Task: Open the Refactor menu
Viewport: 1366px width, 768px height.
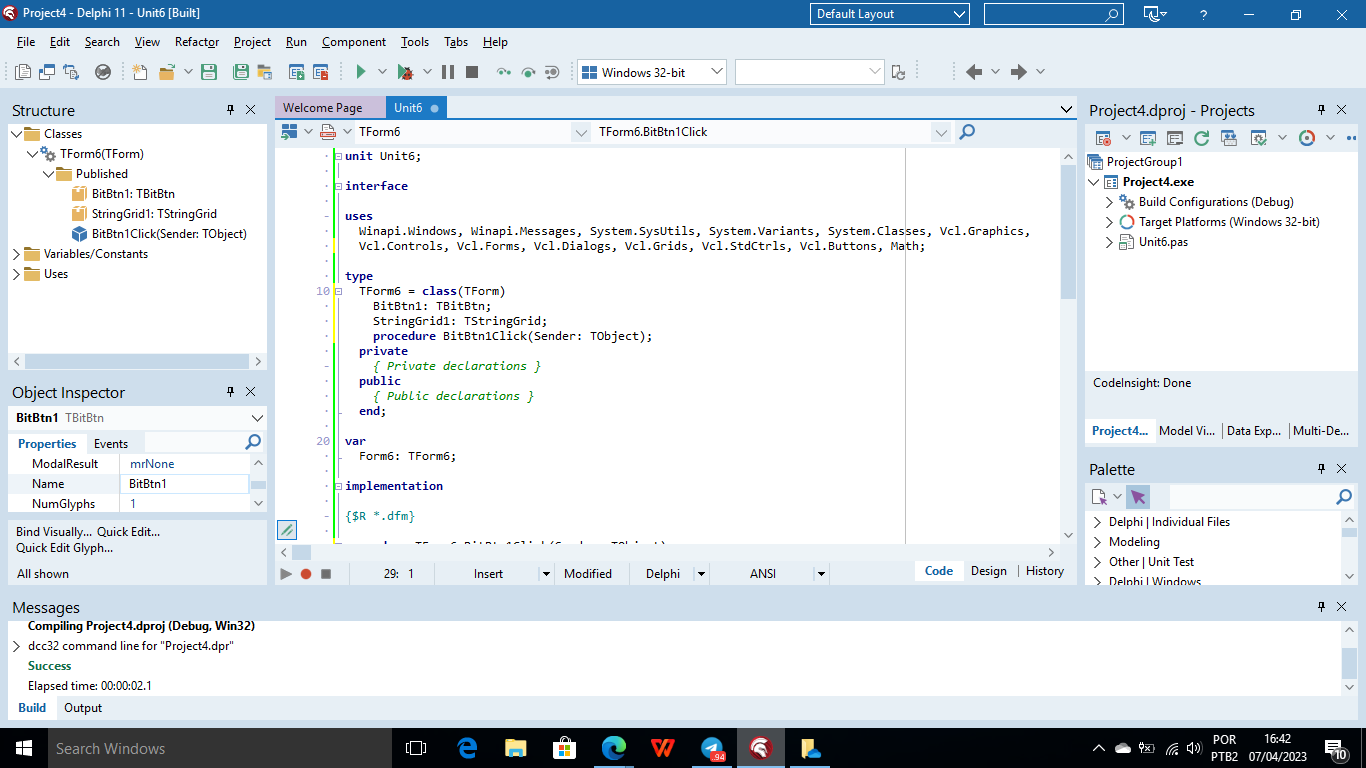Action: (x=197, y=42)
